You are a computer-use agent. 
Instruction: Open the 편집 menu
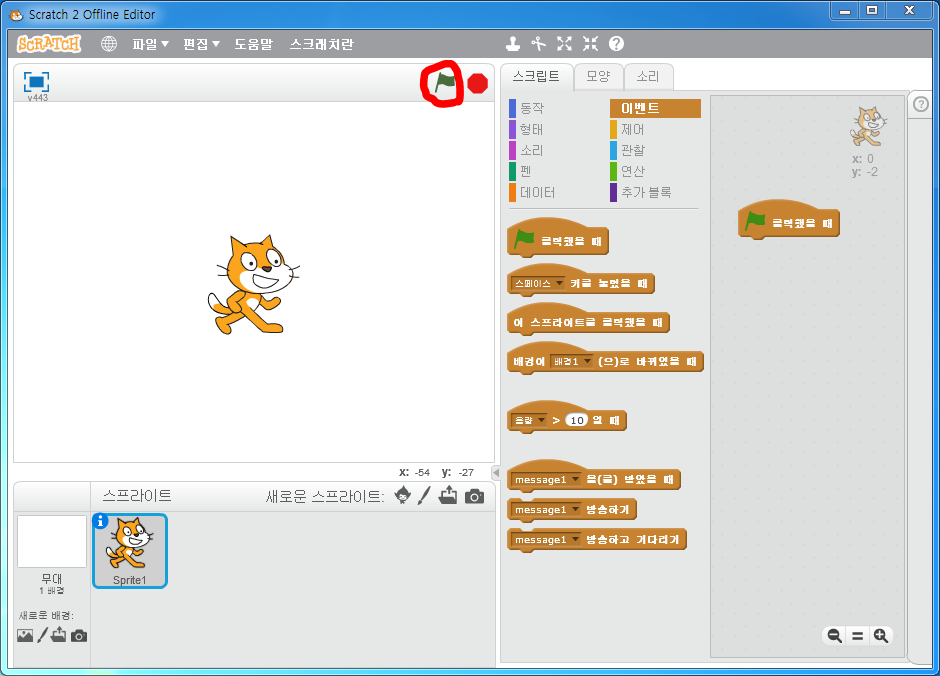pyautogui.click(x=201, y=44)
